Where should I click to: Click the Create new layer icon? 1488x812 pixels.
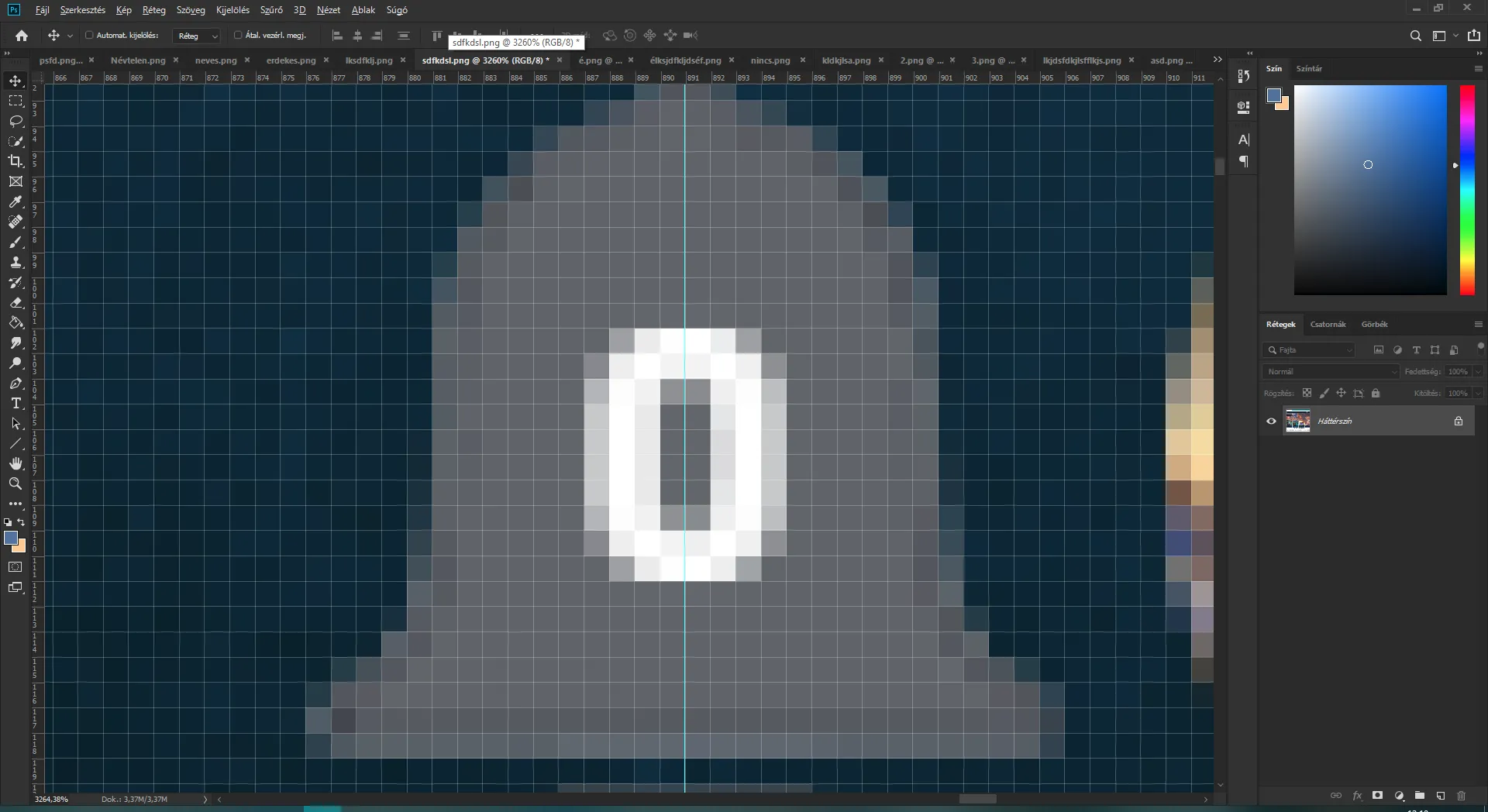coord(1440,796)
